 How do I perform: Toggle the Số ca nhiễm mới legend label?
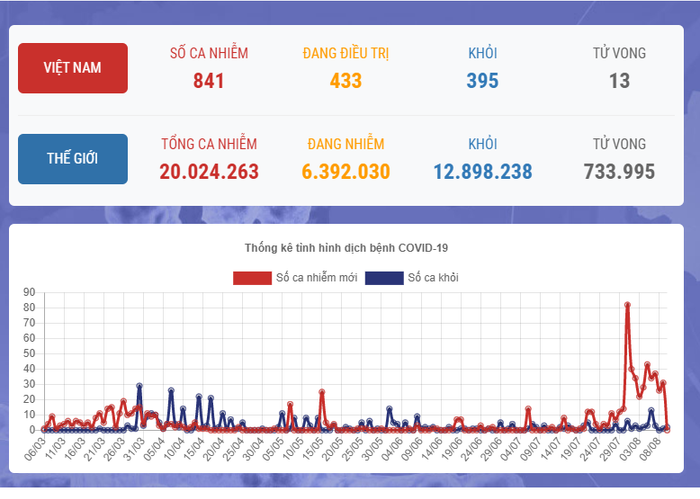(x=317, y=277)
